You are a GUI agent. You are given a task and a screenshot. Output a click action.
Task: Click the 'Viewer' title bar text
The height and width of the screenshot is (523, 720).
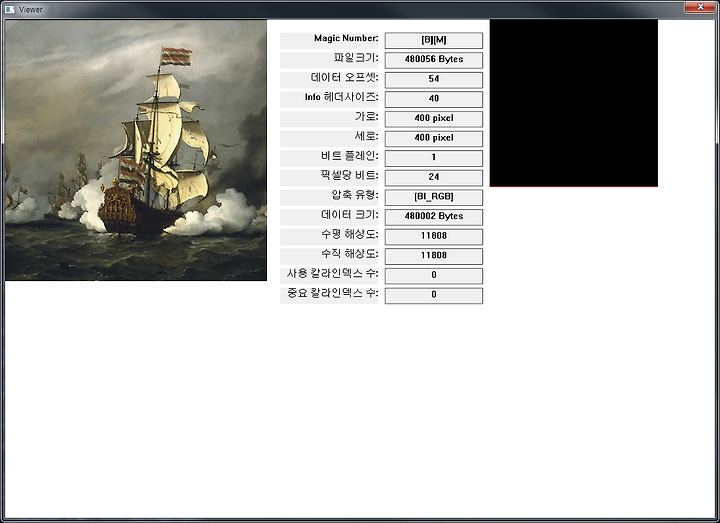[30, 9]
